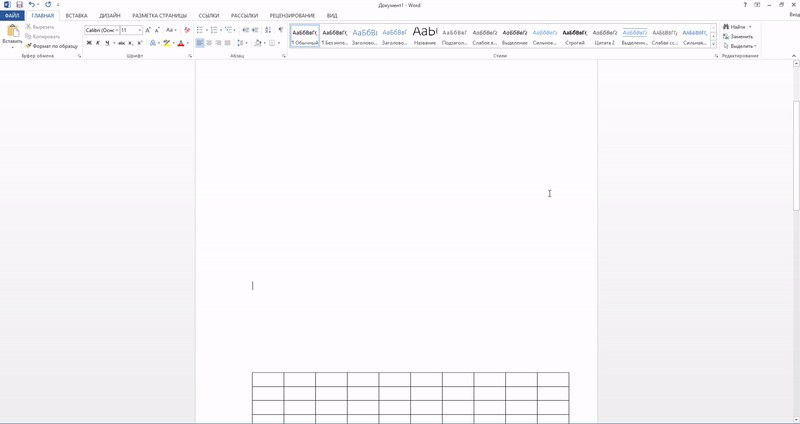Apply the Название title style
800x424 pixels.
pyautogui.click(x=425, y=36)
